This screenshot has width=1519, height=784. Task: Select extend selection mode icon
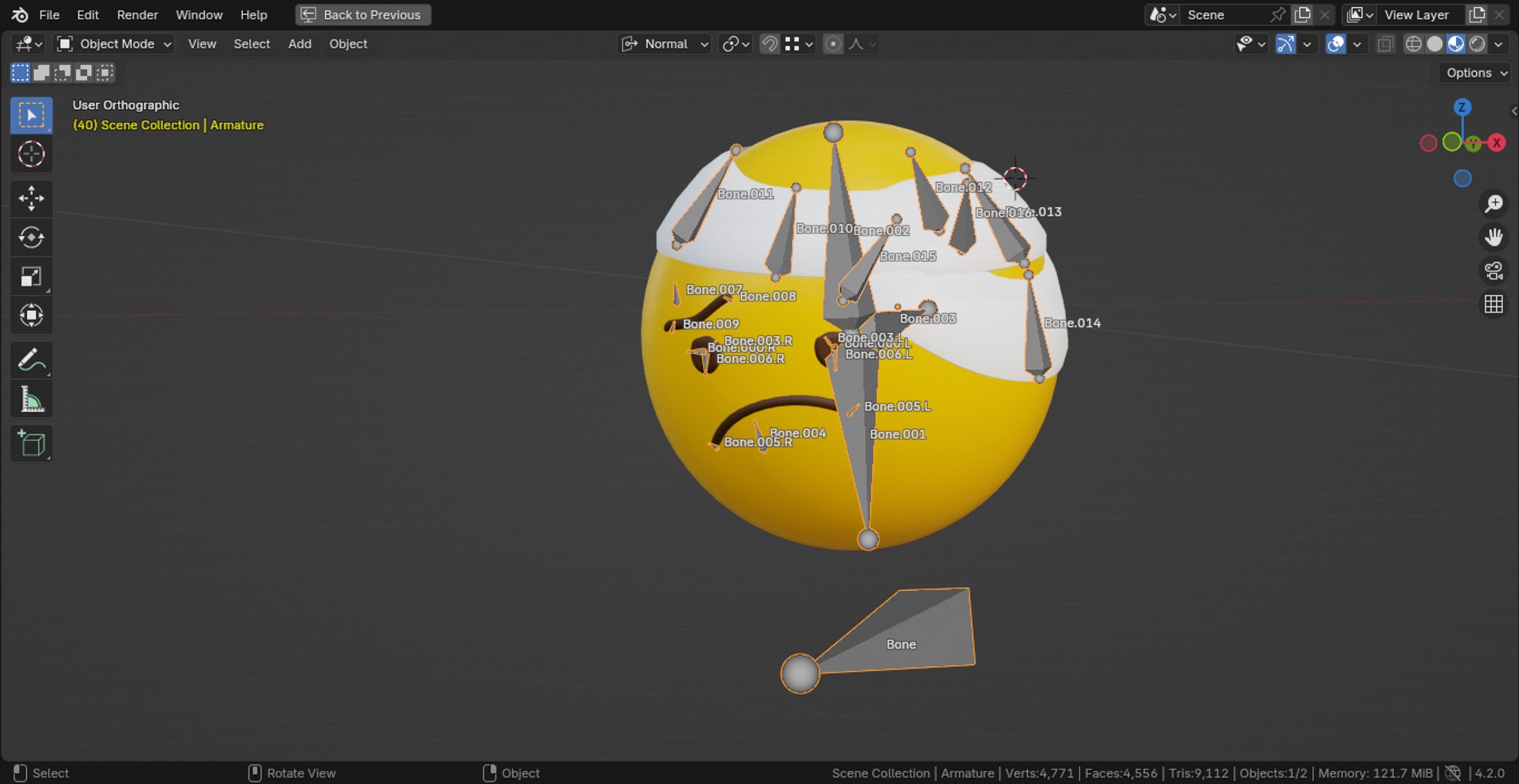[x=41, y=73]
